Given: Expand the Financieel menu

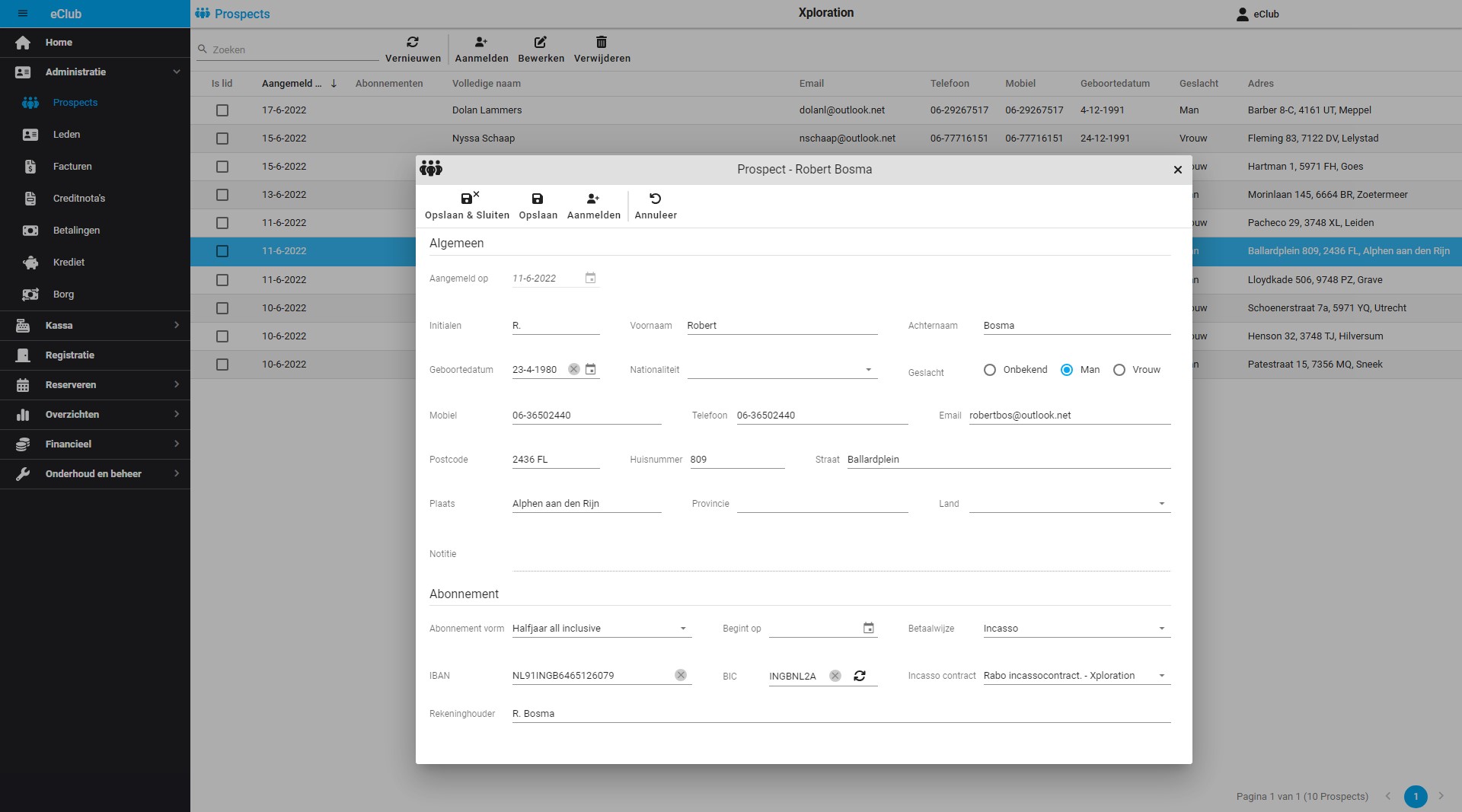Looking at the screenshot, I should [94, 444].
